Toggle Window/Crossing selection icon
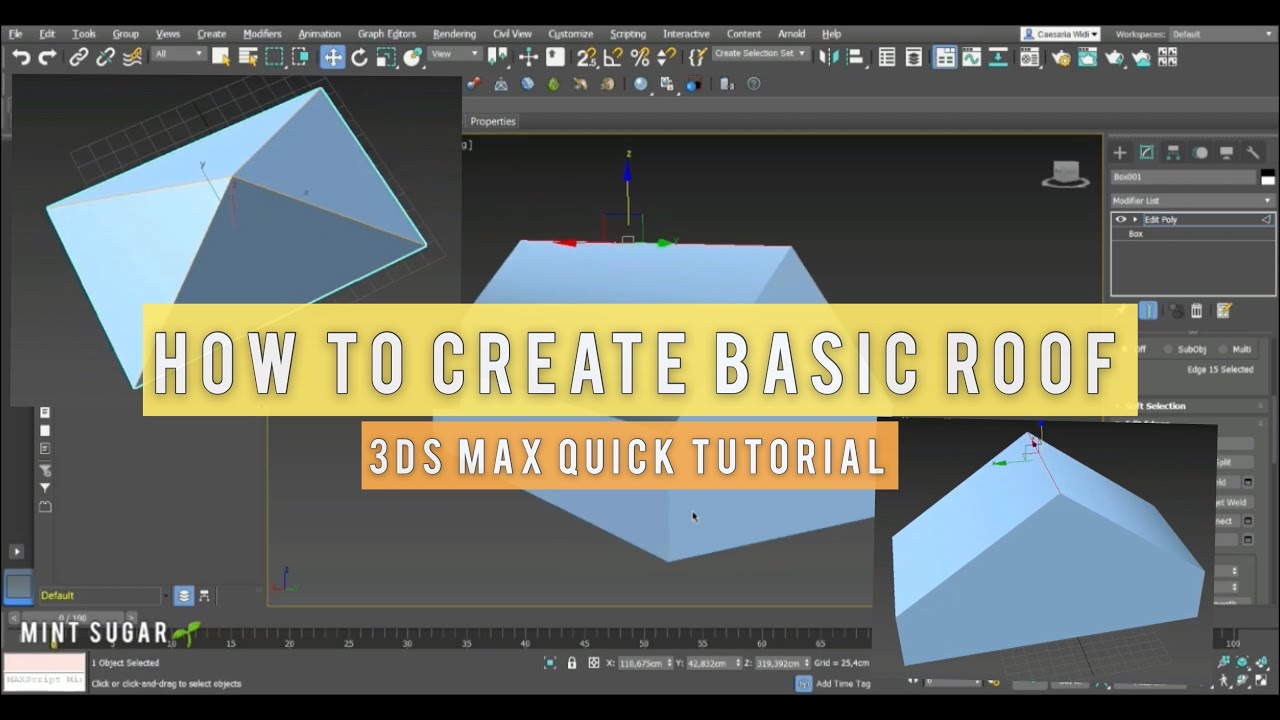Screen dimensions: 1280x720 [x=300, y=57]
